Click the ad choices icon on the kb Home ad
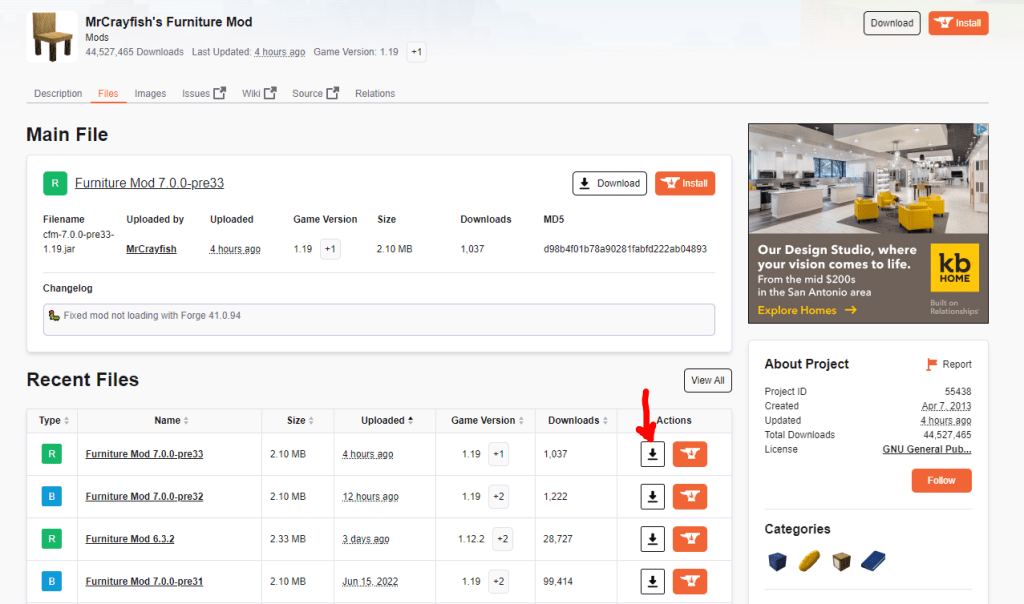 (982, 129)
